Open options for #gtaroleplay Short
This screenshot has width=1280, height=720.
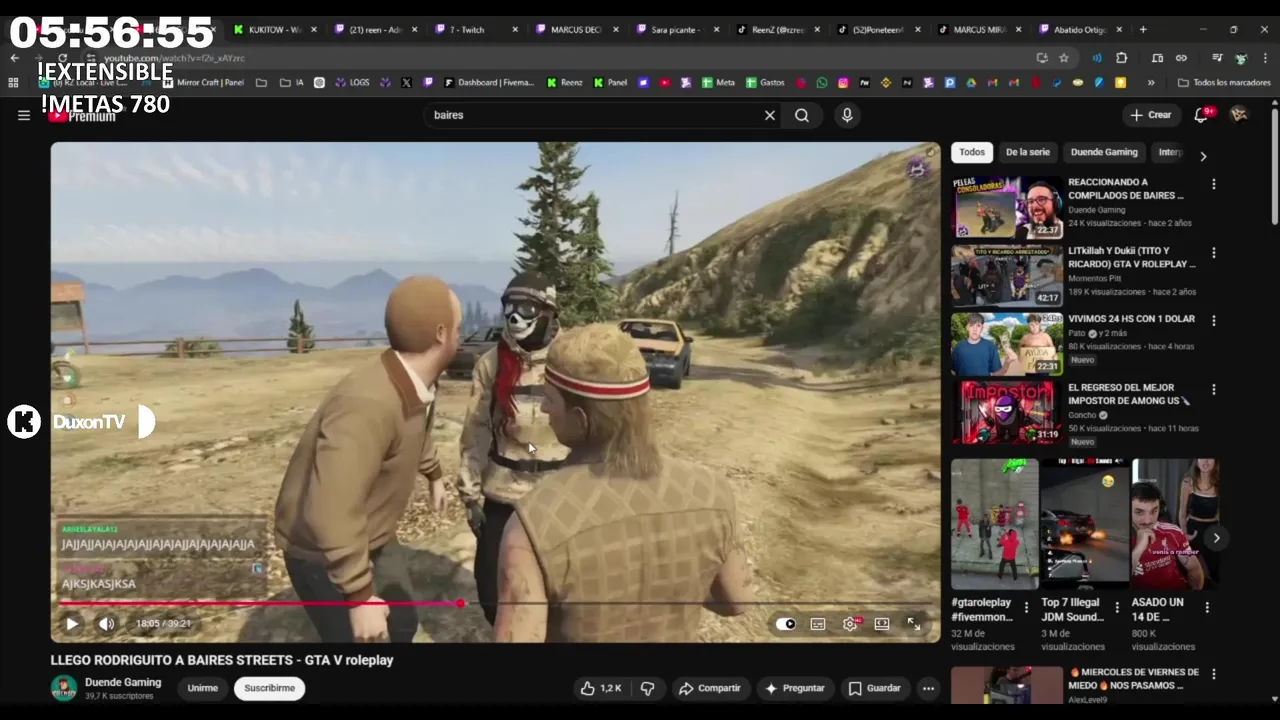tap(1026, 607)
